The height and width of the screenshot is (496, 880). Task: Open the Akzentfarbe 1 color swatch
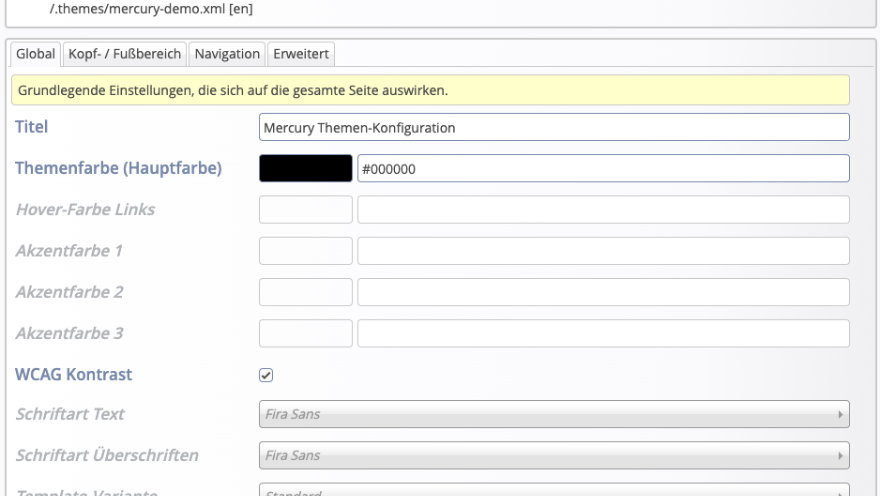(305, 251)
